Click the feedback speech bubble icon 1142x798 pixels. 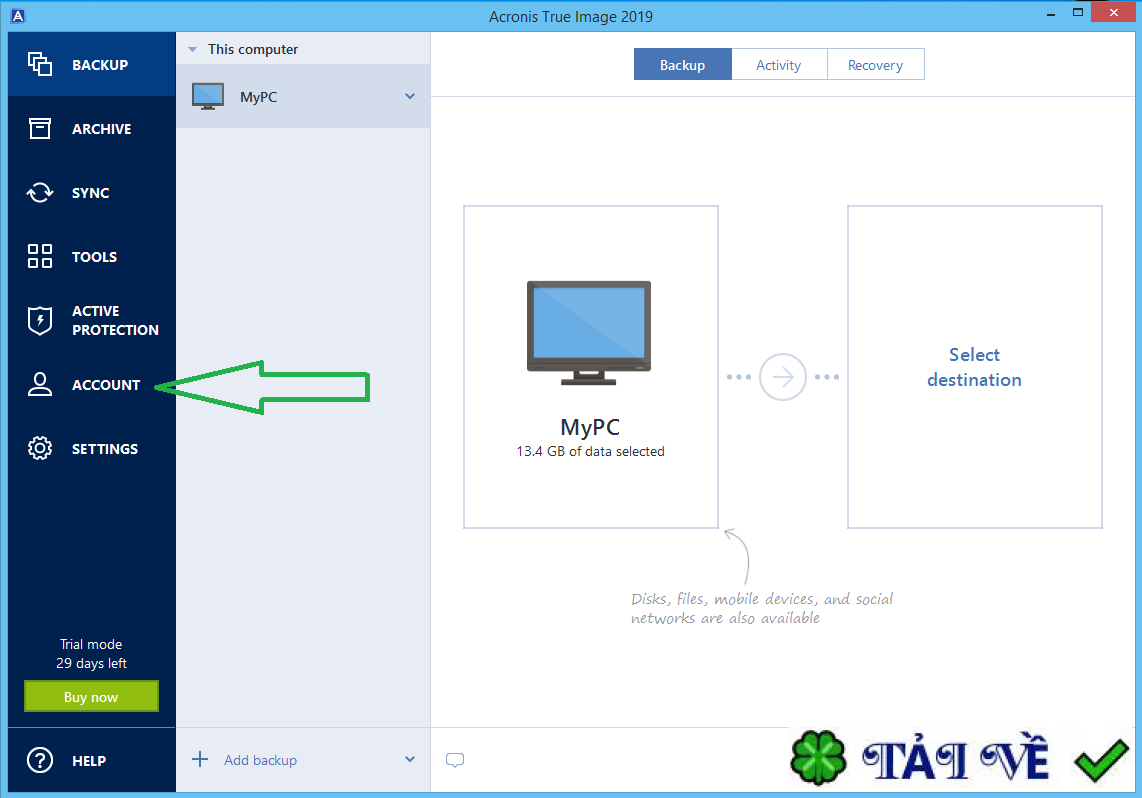(x=455, y=760)
